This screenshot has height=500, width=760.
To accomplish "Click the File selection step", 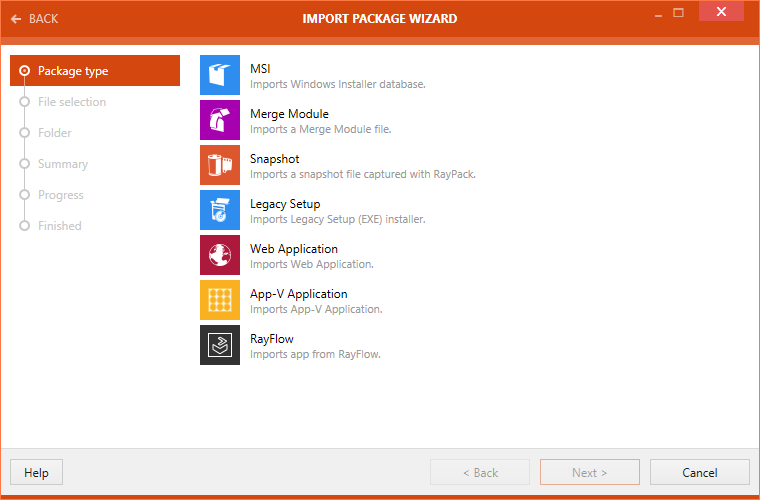I will click(72, 102).
